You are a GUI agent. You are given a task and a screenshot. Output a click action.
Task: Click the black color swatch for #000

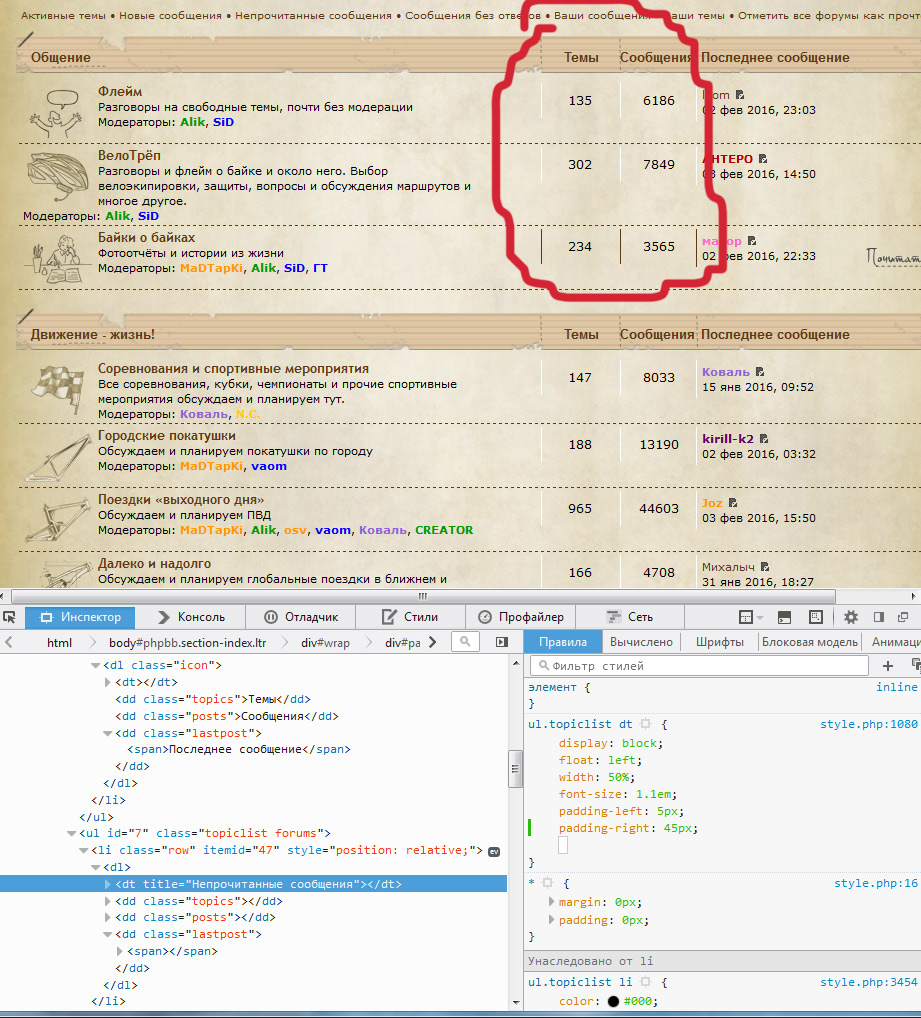click(x=613, y=1002)
